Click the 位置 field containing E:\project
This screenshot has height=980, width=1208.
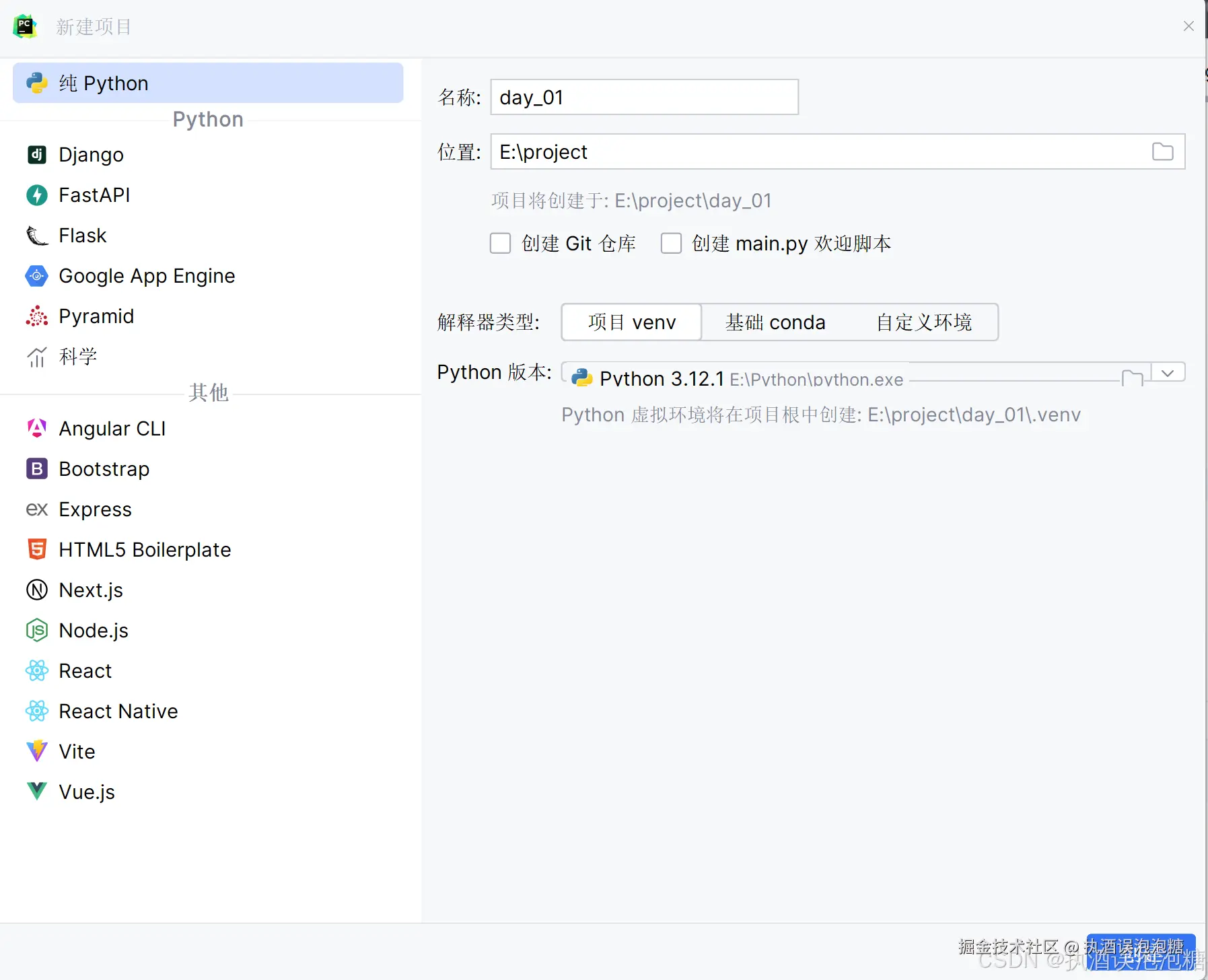pyautogui.click(x=838, y=151)
